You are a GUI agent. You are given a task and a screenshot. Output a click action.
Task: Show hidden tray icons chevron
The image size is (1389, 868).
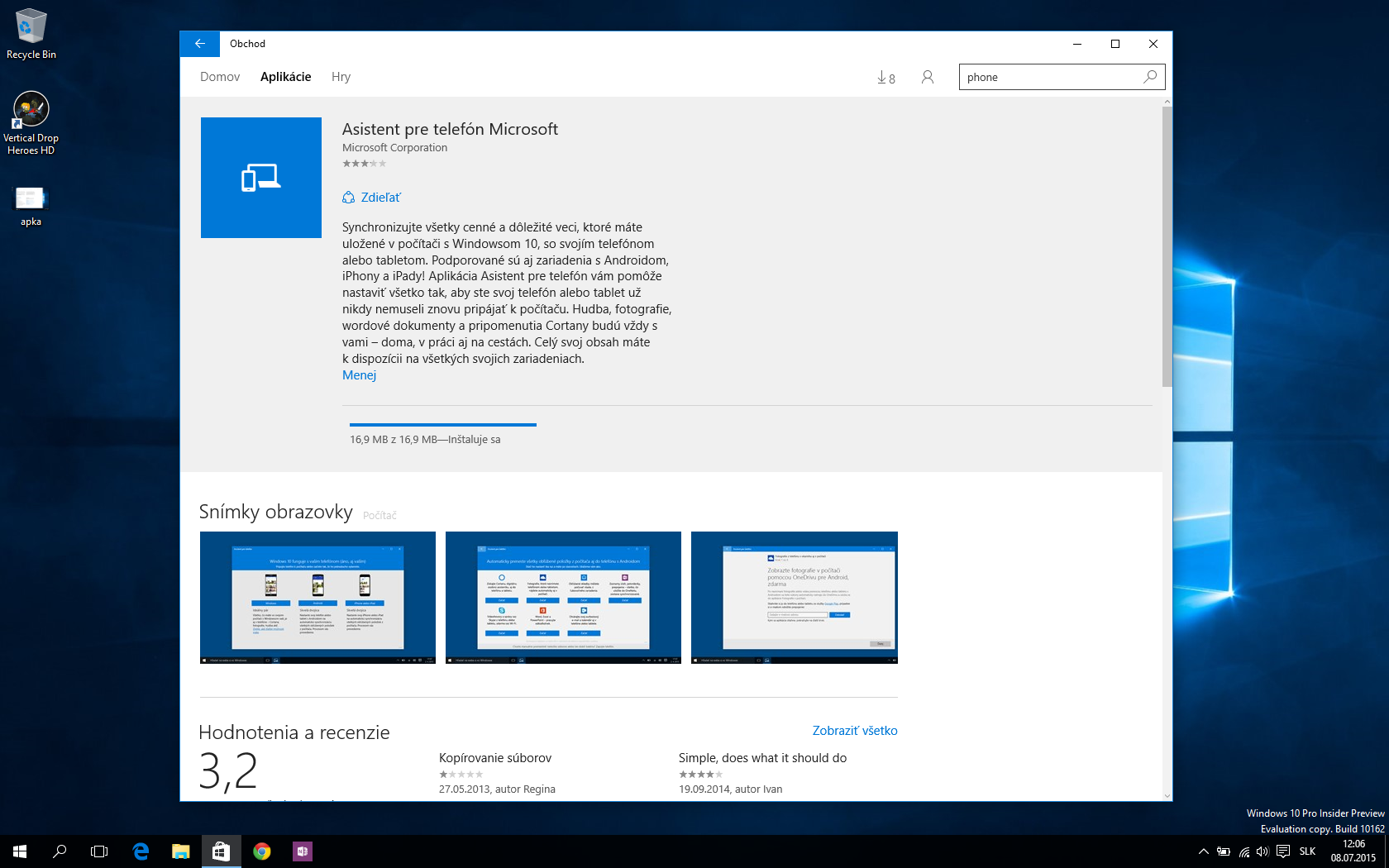click(1204, 851)
